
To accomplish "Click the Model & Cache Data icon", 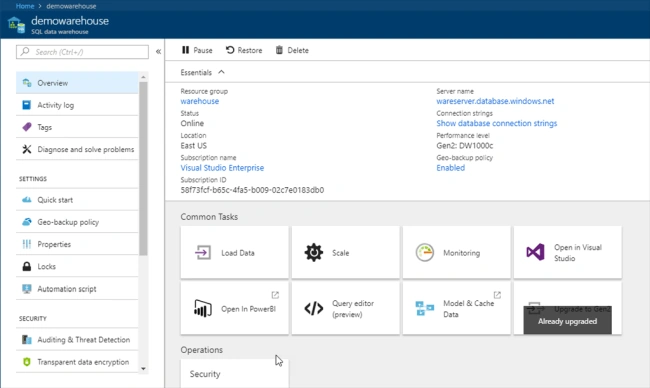I will point(424,308).
